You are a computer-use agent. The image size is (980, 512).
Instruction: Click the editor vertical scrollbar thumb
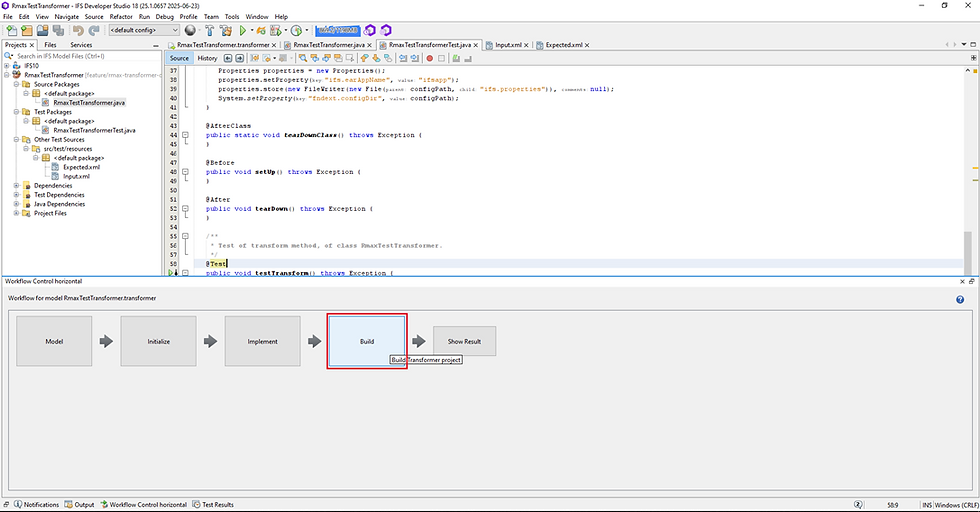click(968, 253)
